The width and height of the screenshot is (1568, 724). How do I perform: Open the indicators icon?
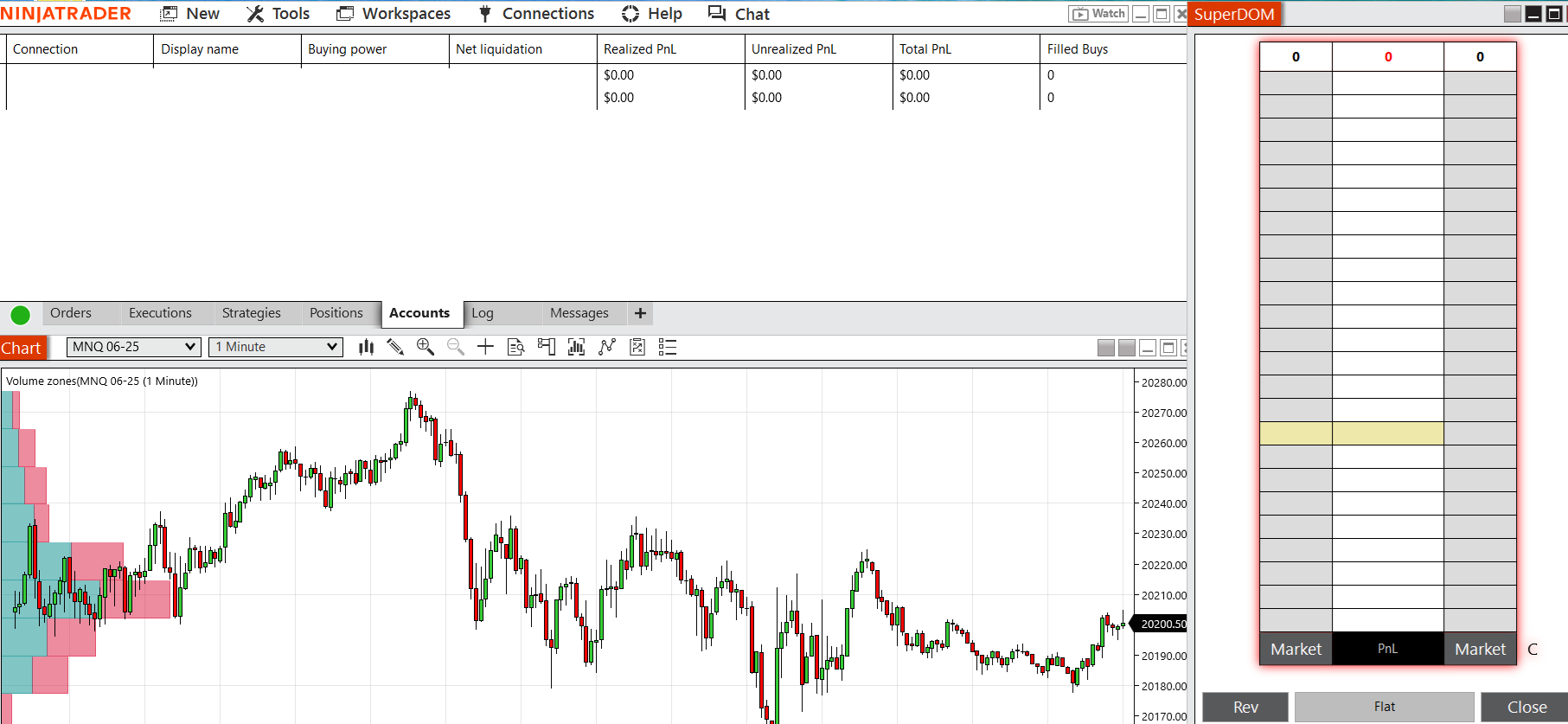pos(577,347)
